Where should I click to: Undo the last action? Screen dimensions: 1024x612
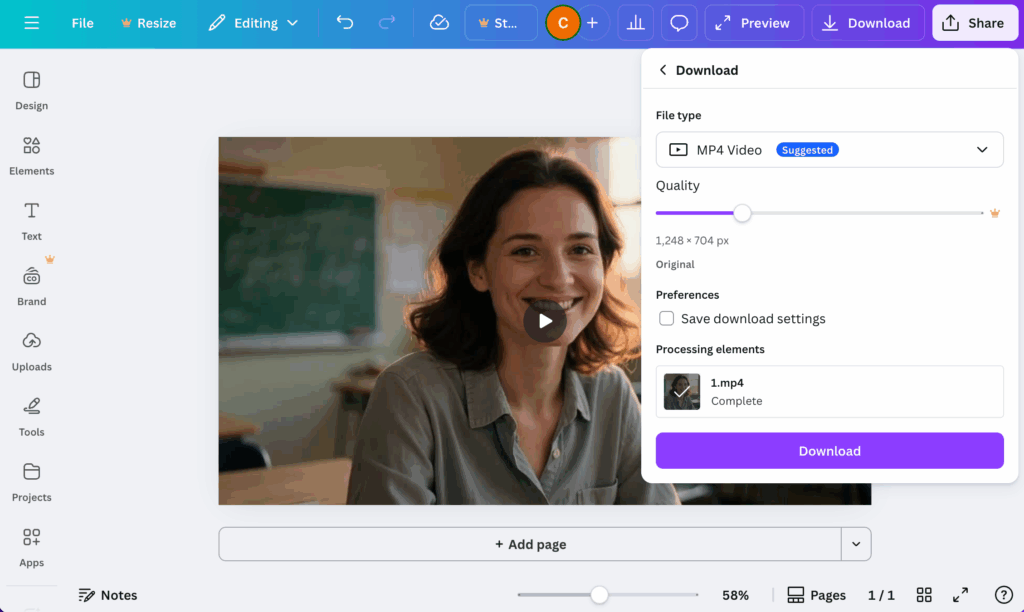click(345, 23)
